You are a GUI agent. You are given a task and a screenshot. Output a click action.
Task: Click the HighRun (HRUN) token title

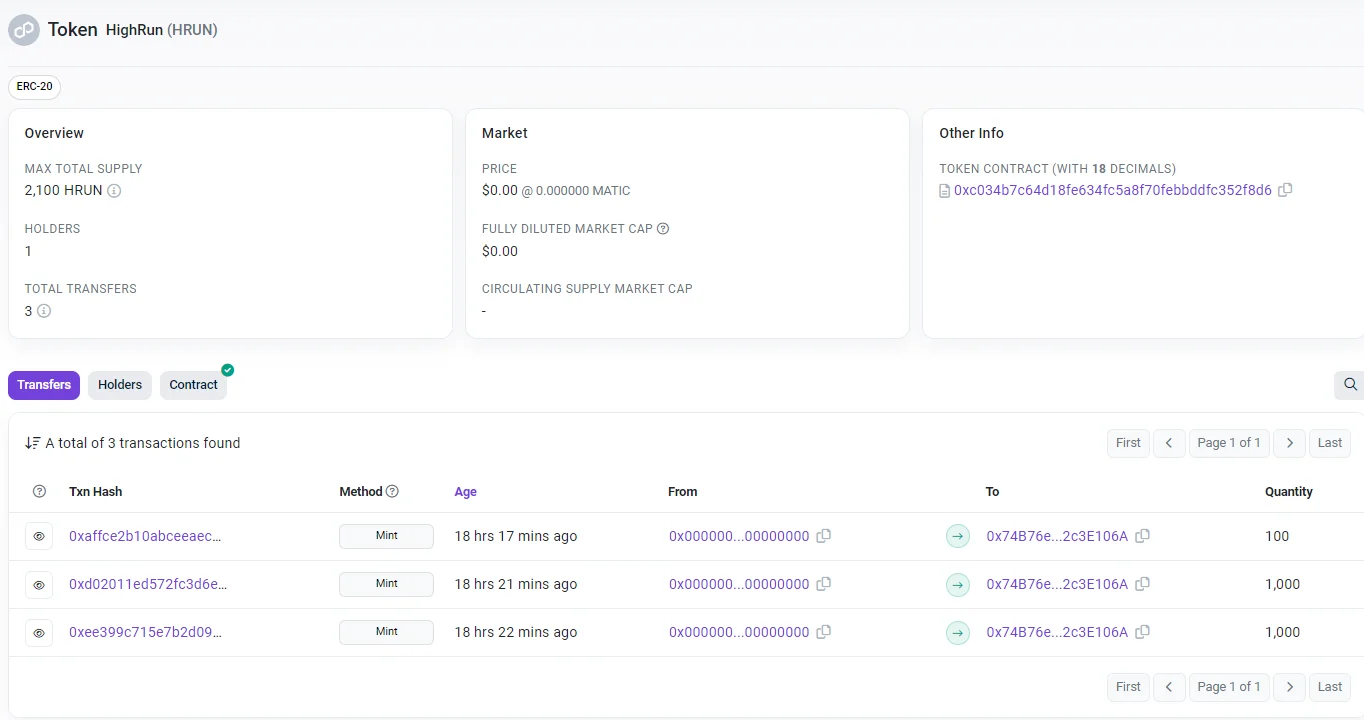(x=162, y=30)
